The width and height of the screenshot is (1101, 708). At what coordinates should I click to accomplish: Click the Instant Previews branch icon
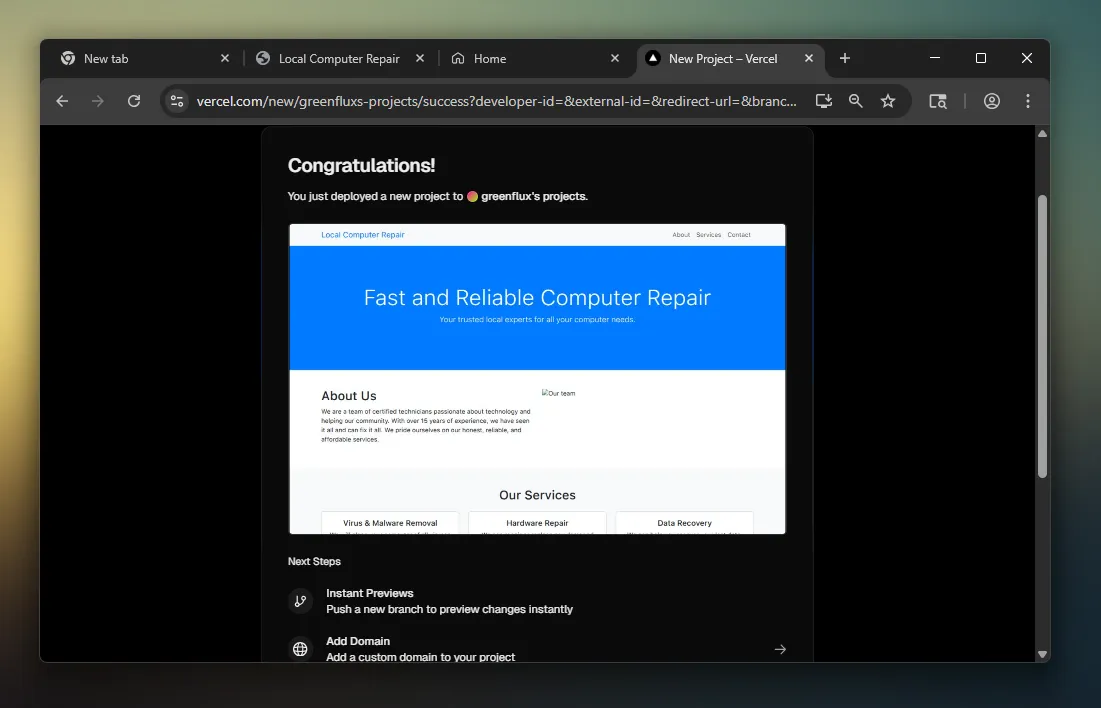click(x=300, y=601)
